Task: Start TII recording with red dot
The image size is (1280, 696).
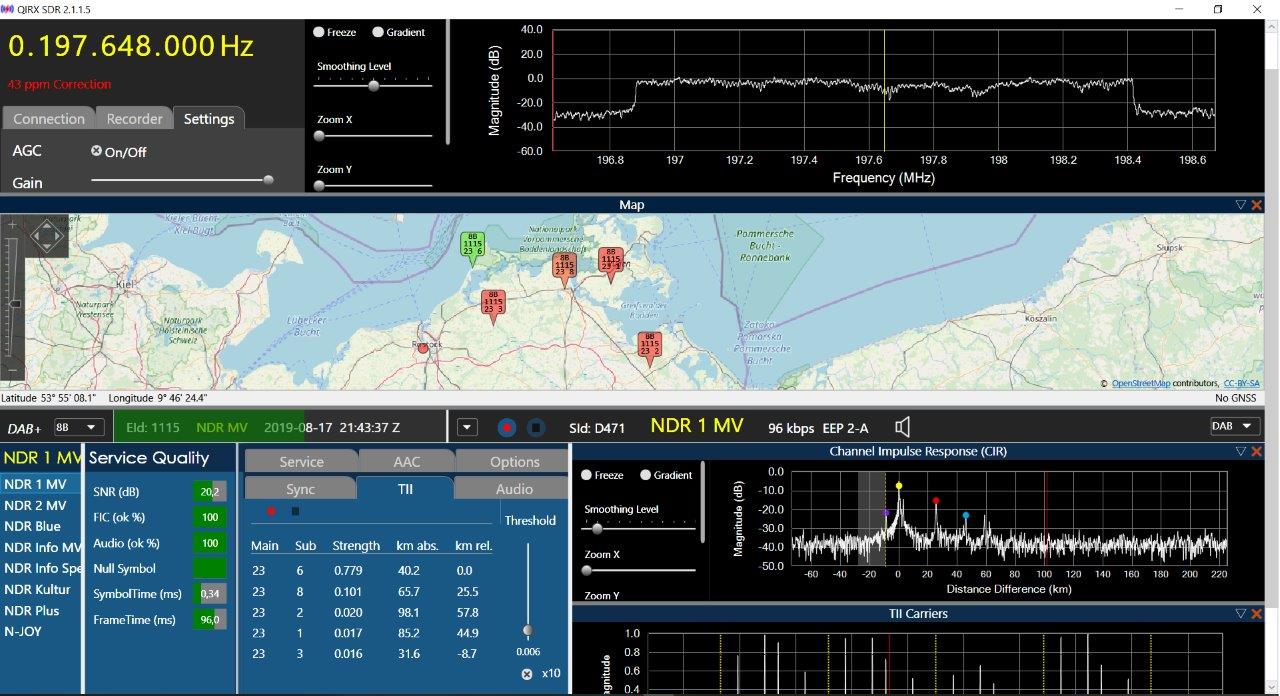Action: [271, 511]
